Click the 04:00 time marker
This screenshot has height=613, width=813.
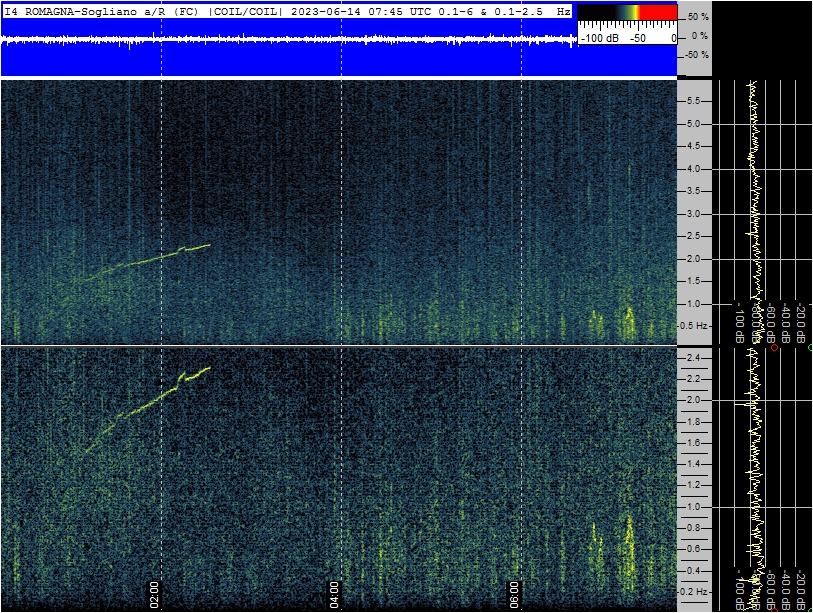(x=334, y=595)
